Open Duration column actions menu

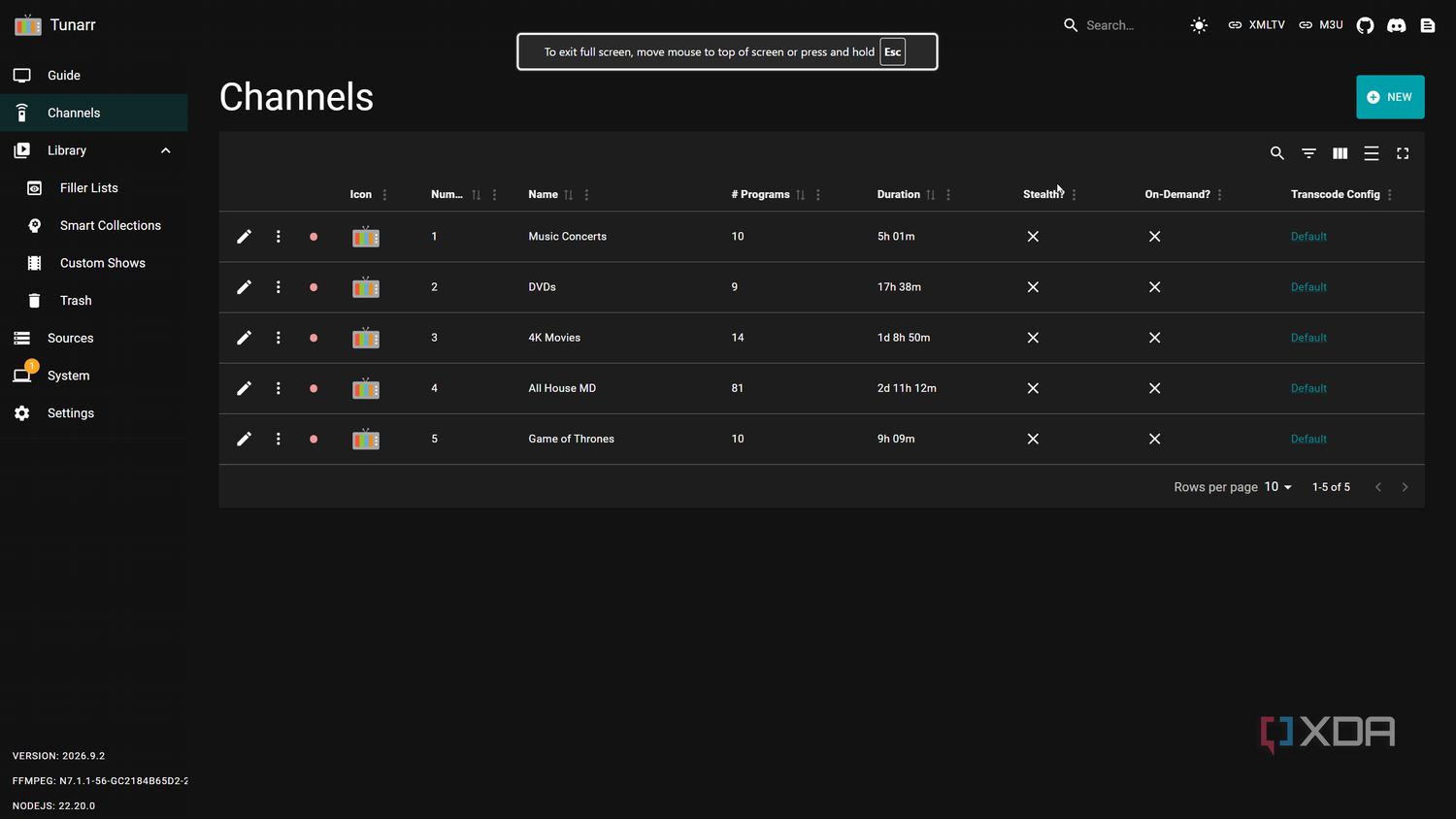coord(948,195)
